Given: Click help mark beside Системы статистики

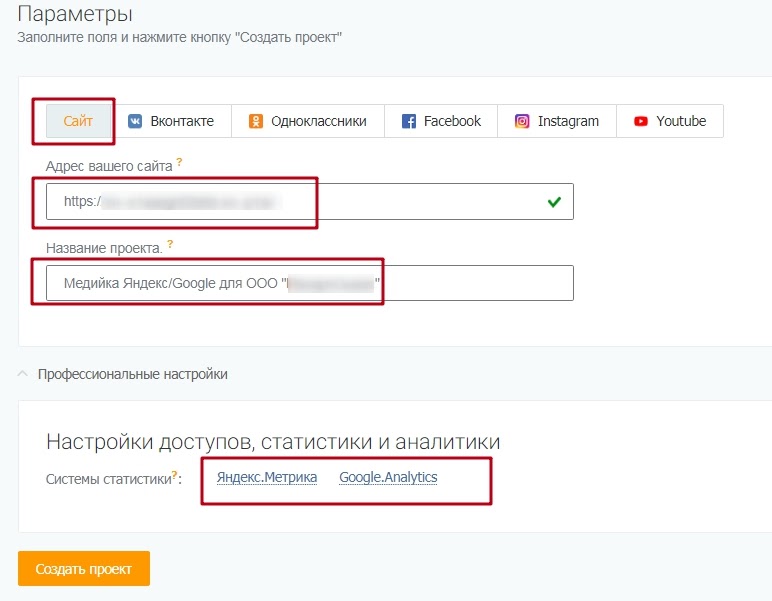Looking at the screenshot, I should pos(174,475).
